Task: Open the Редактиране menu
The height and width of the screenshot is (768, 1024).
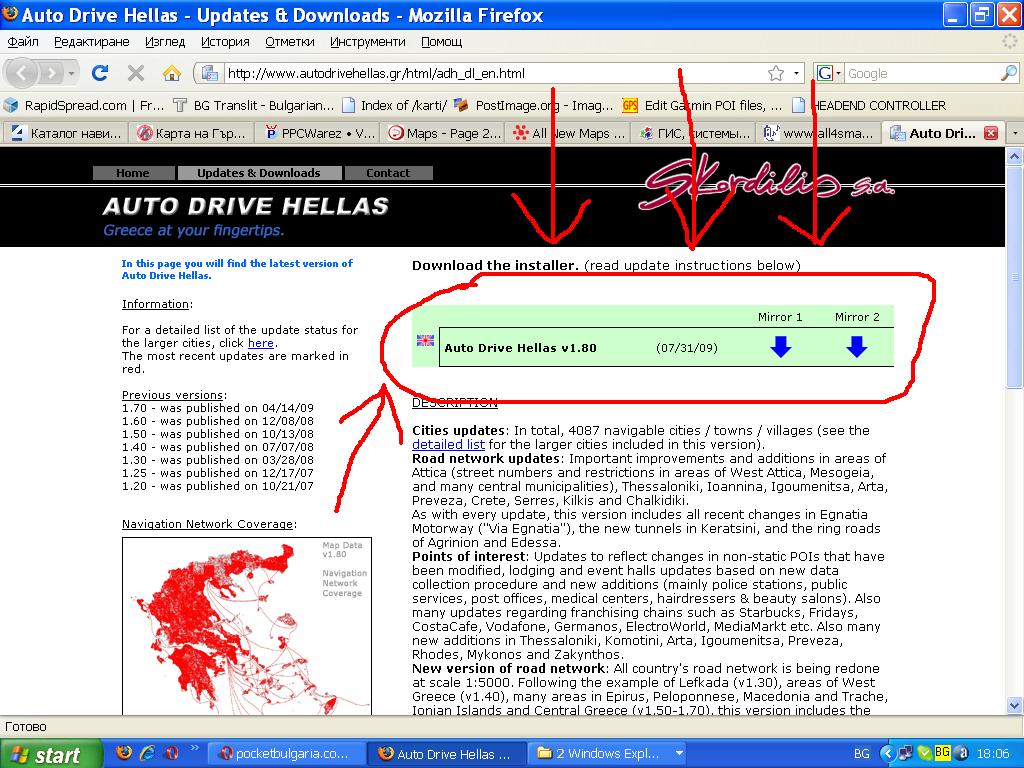Action: [91, 42]
